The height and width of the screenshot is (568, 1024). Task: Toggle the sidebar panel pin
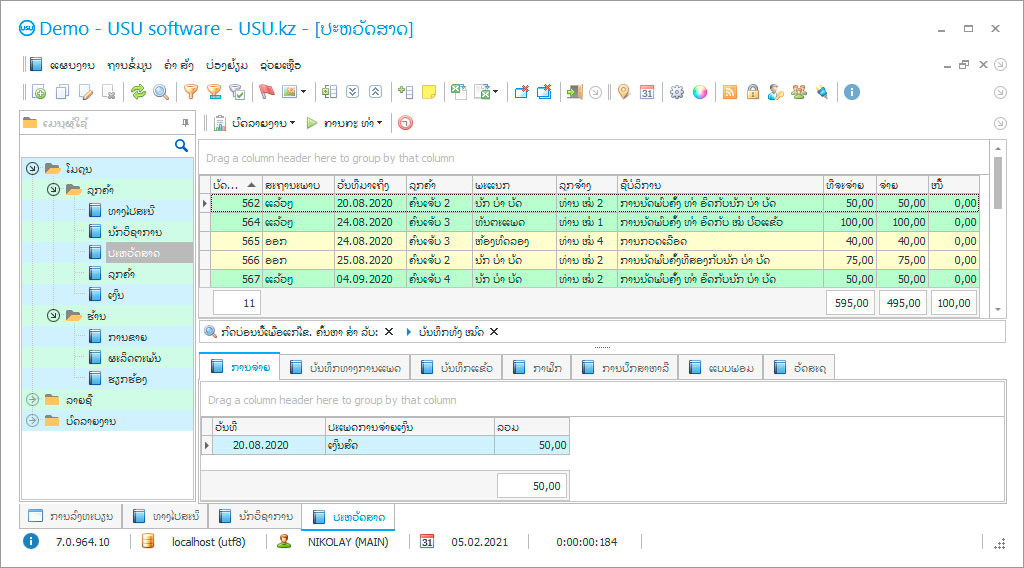pyautogui.click(x=185, y=123)
